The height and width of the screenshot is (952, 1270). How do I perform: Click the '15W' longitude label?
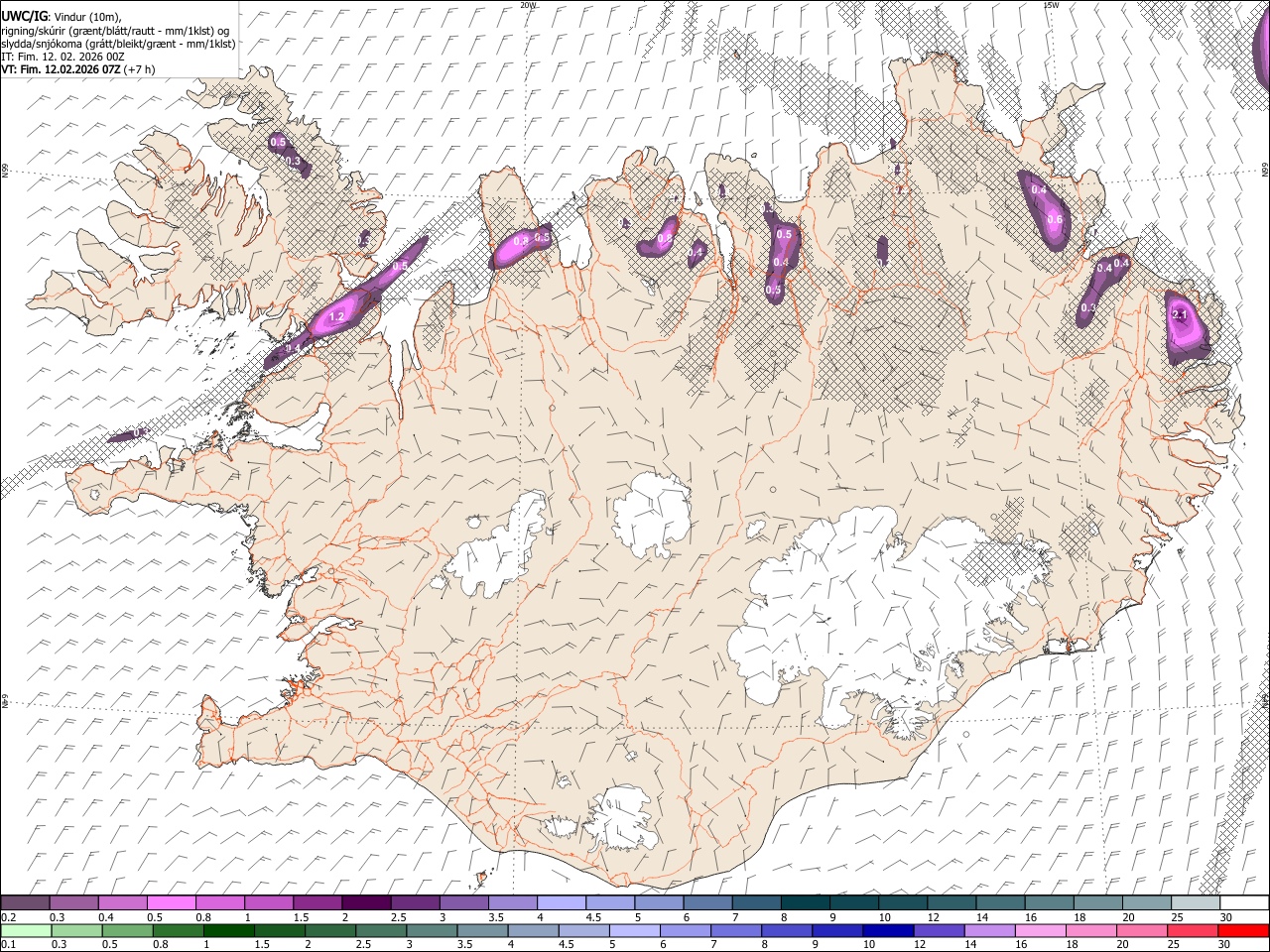click(1052, 5)
